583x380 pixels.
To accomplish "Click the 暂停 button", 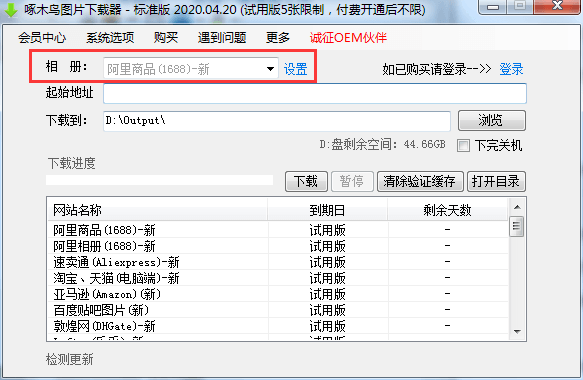I will tap(352, 181).
